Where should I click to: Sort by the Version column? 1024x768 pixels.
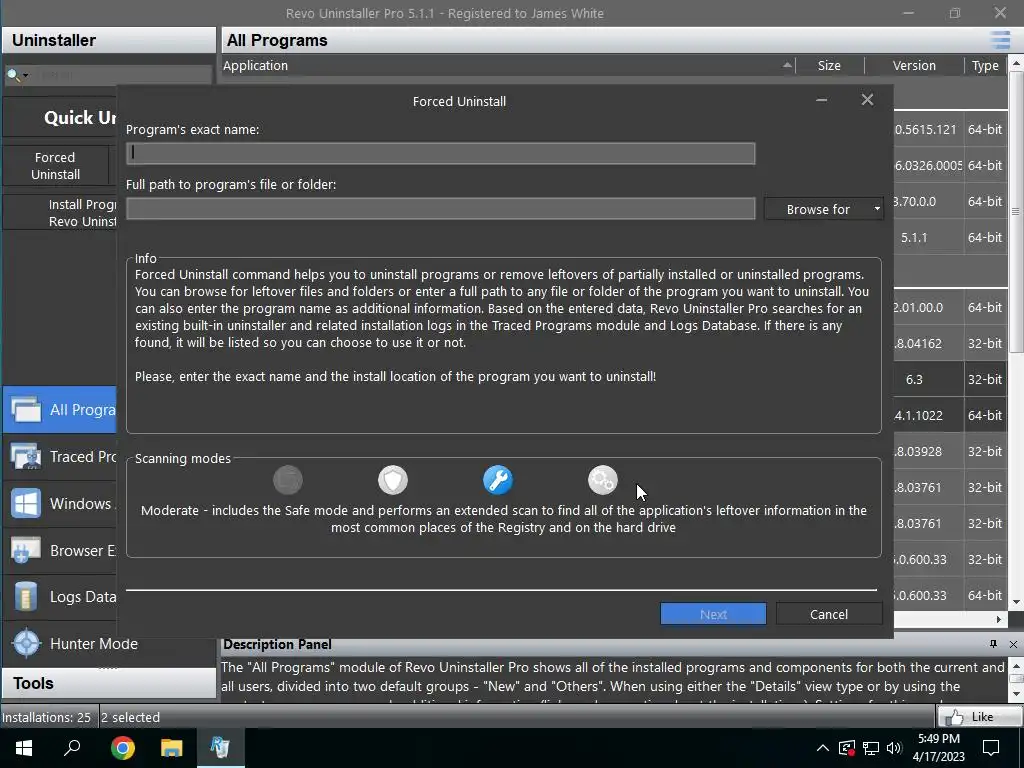click(x=914, y=65)
